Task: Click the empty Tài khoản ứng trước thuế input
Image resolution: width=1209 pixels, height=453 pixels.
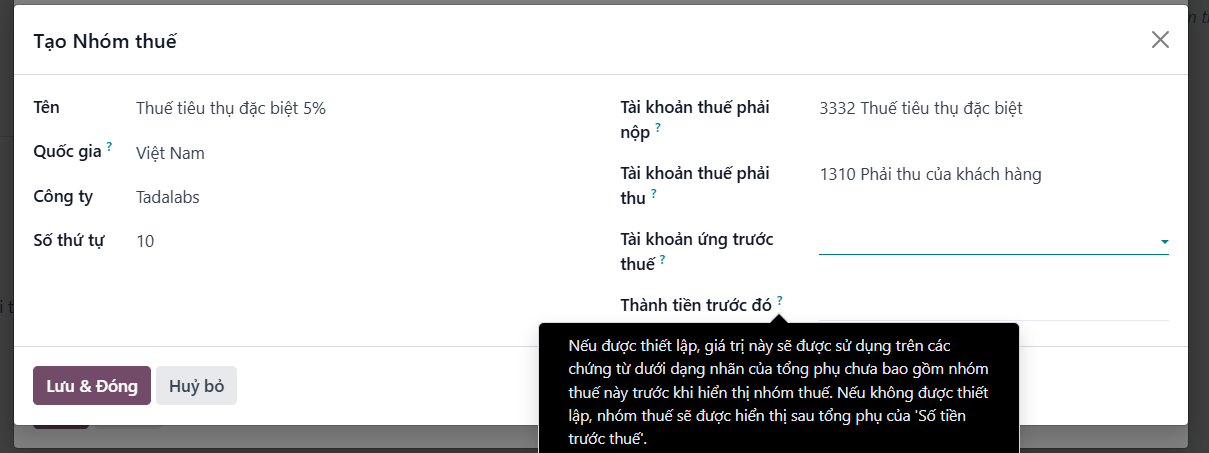Action: [987, 241]
